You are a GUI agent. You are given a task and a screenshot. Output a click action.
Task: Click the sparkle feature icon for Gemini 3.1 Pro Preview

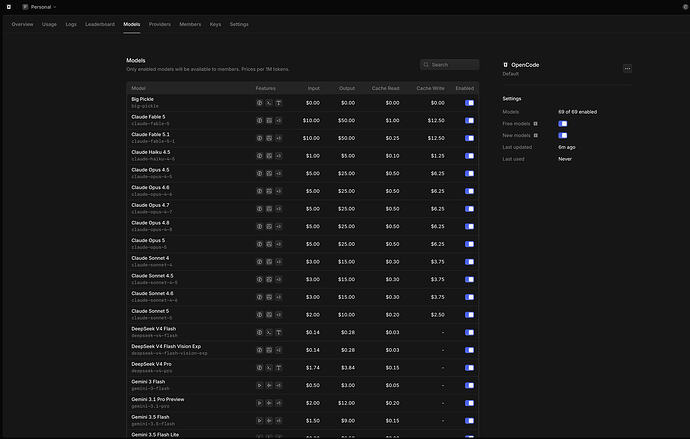point(269,403)
